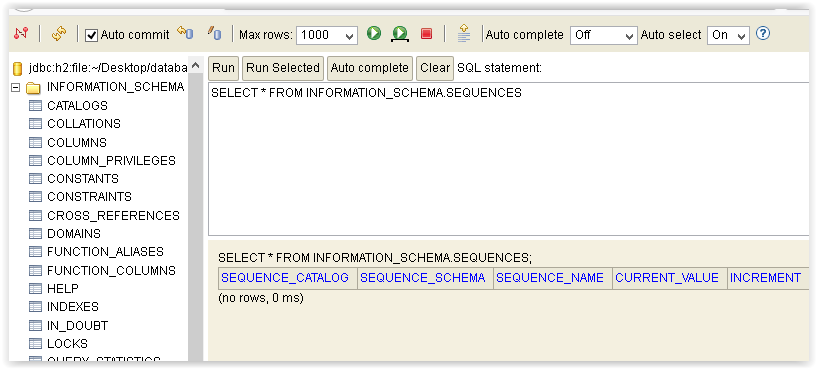Click the Command history icon

click(464, 33)
